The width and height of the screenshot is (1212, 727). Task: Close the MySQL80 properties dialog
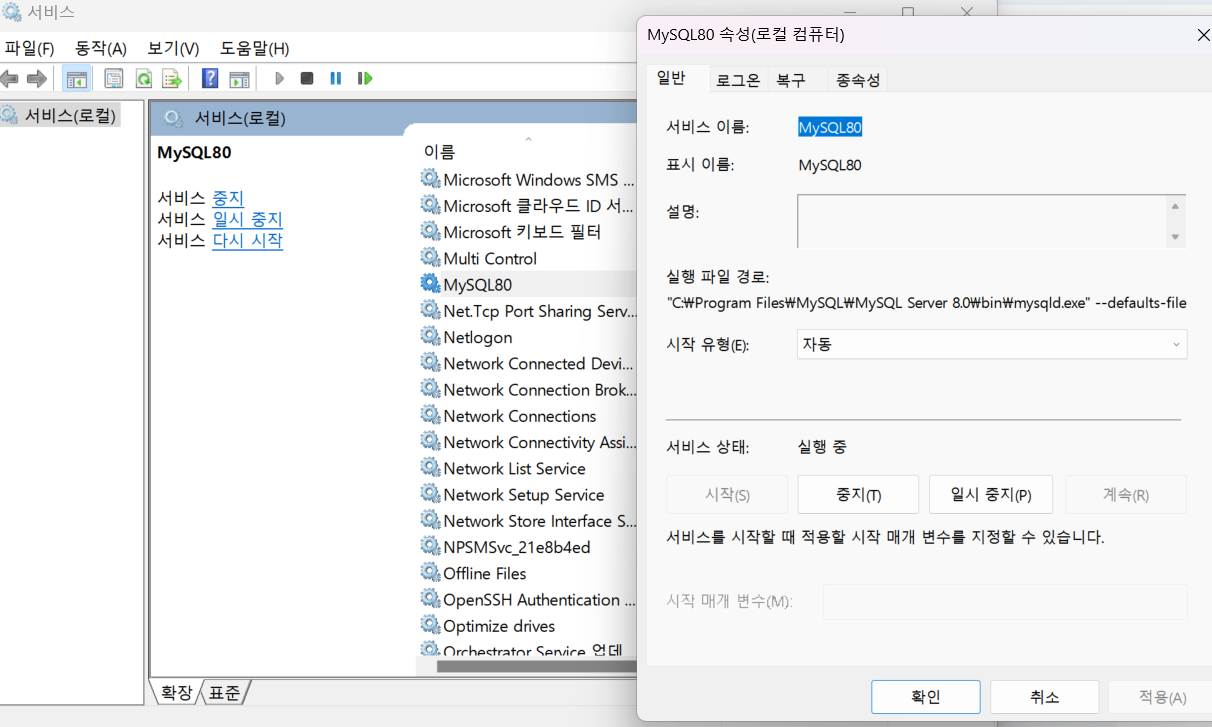(x=1203, y=35)
